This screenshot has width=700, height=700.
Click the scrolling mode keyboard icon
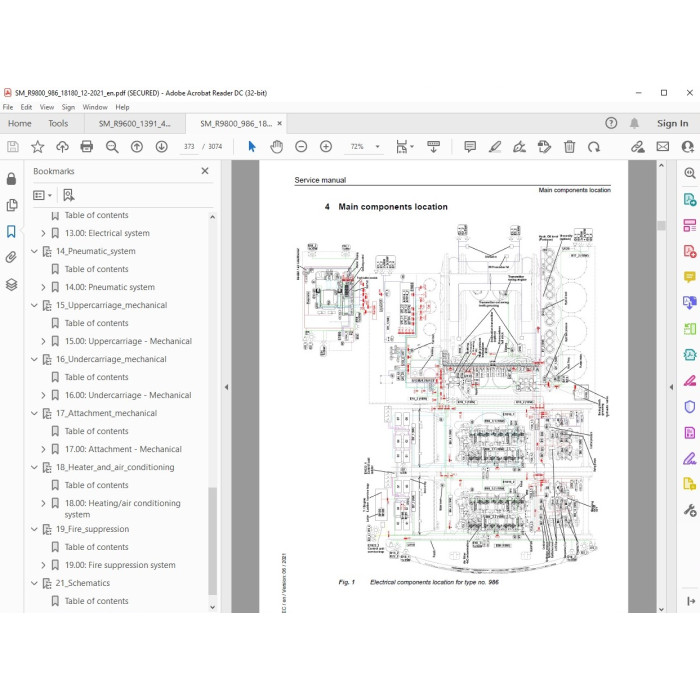433,146
